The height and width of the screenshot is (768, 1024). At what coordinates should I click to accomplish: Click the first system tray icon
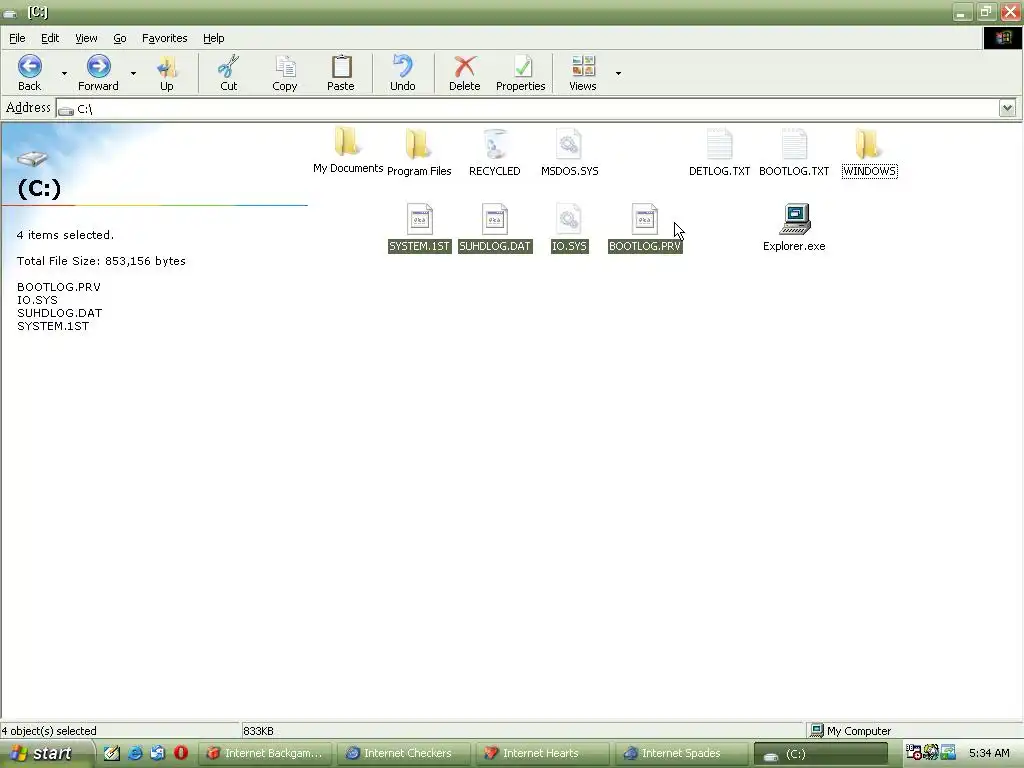[913, 753]
